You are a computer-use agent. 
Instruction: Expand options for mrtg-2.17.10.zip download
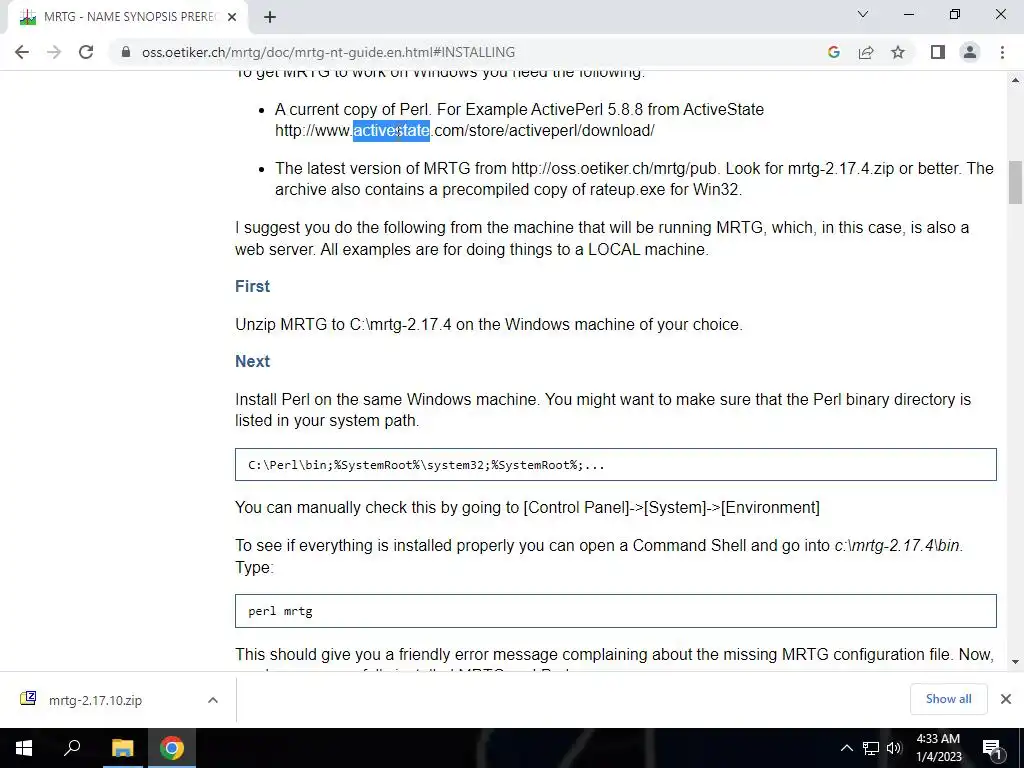(212, 700)
